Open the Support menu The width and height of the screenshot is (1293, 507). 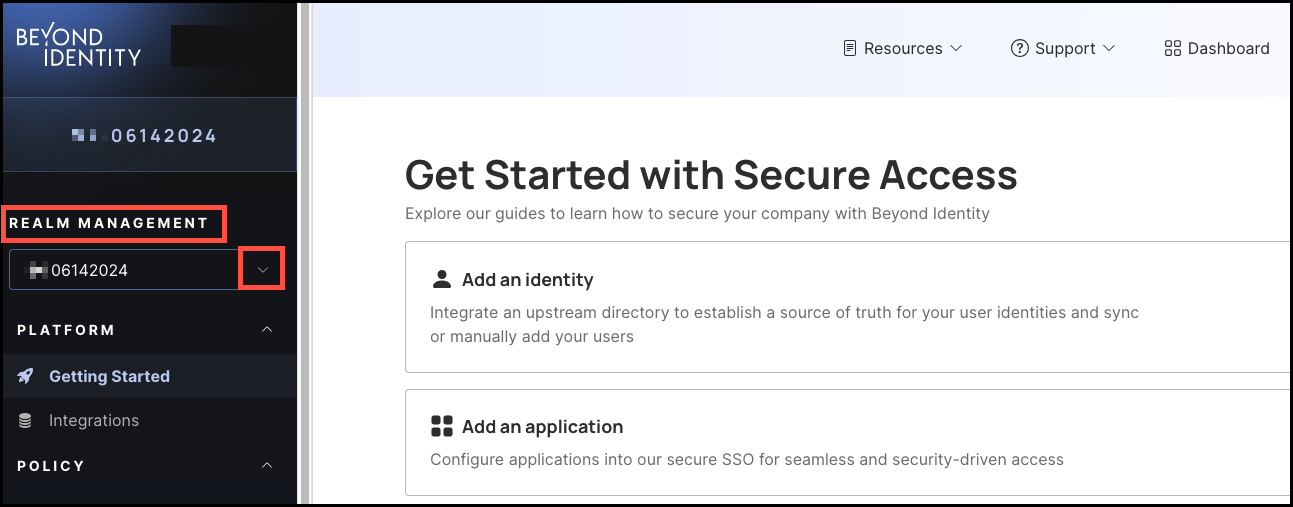[1063, 48]
